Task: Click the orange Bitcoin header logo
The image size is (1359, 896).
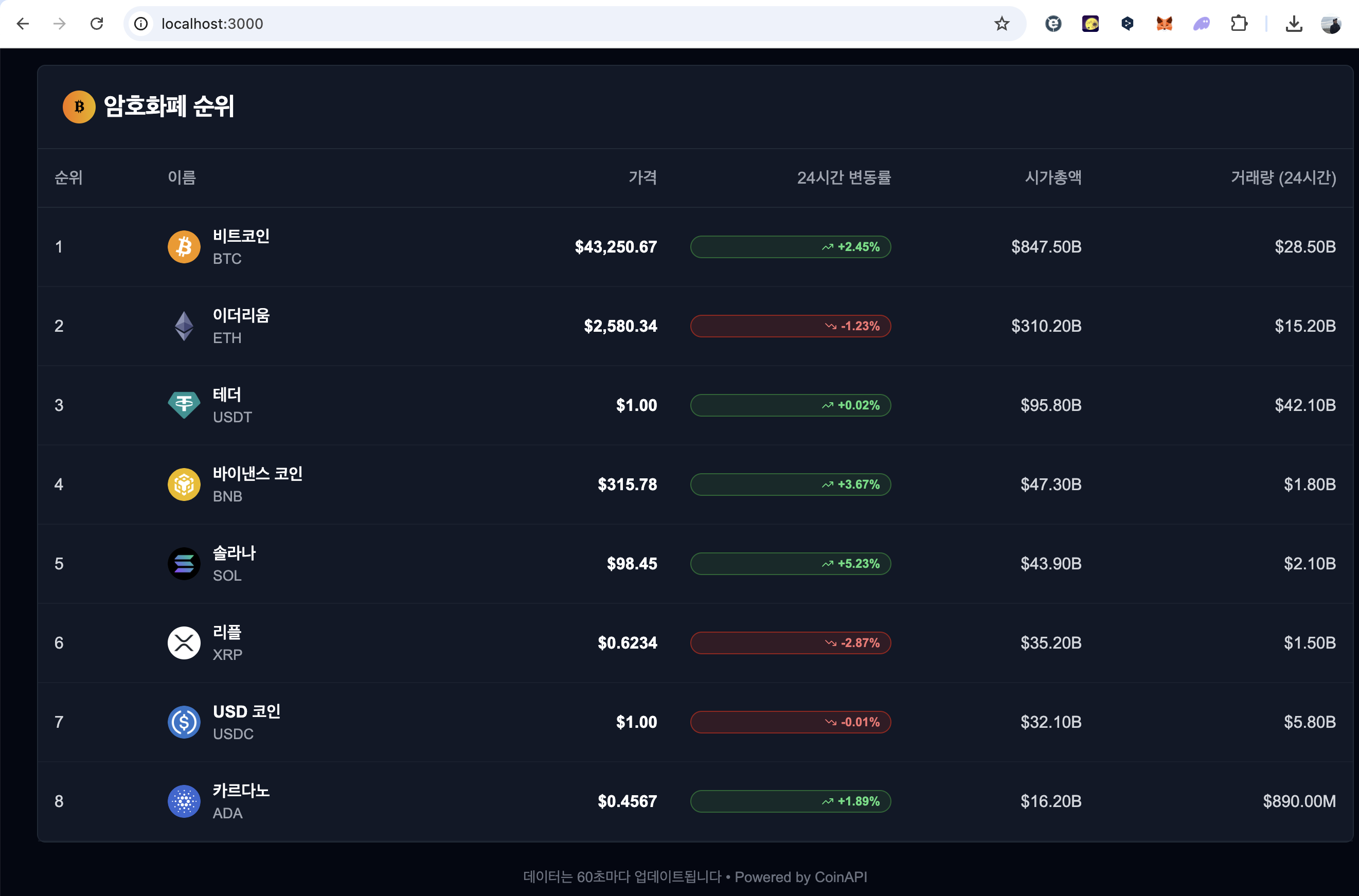Action: [79, 107]
